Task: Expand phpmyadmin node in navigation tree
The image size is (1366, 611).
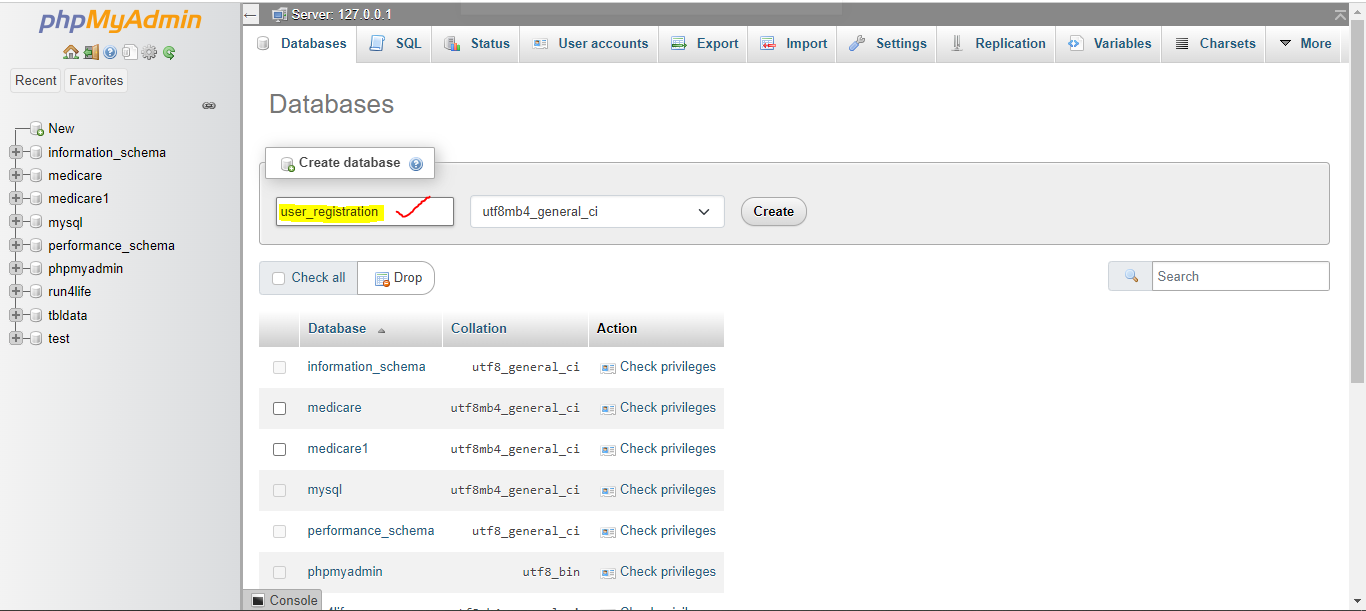Action: tap(16, 268)
